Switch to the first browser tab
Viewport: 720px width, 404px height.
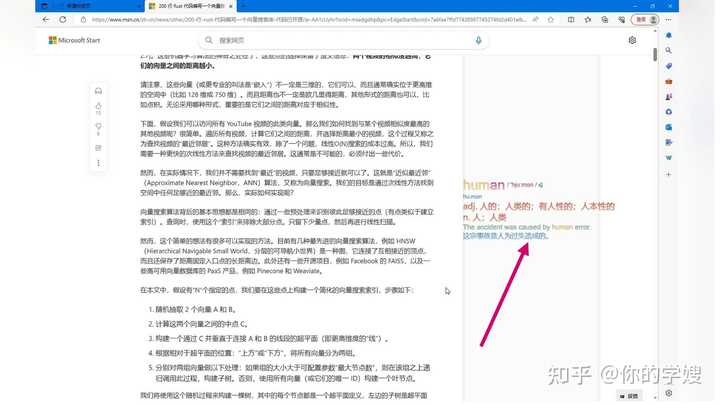click(90, 6)
